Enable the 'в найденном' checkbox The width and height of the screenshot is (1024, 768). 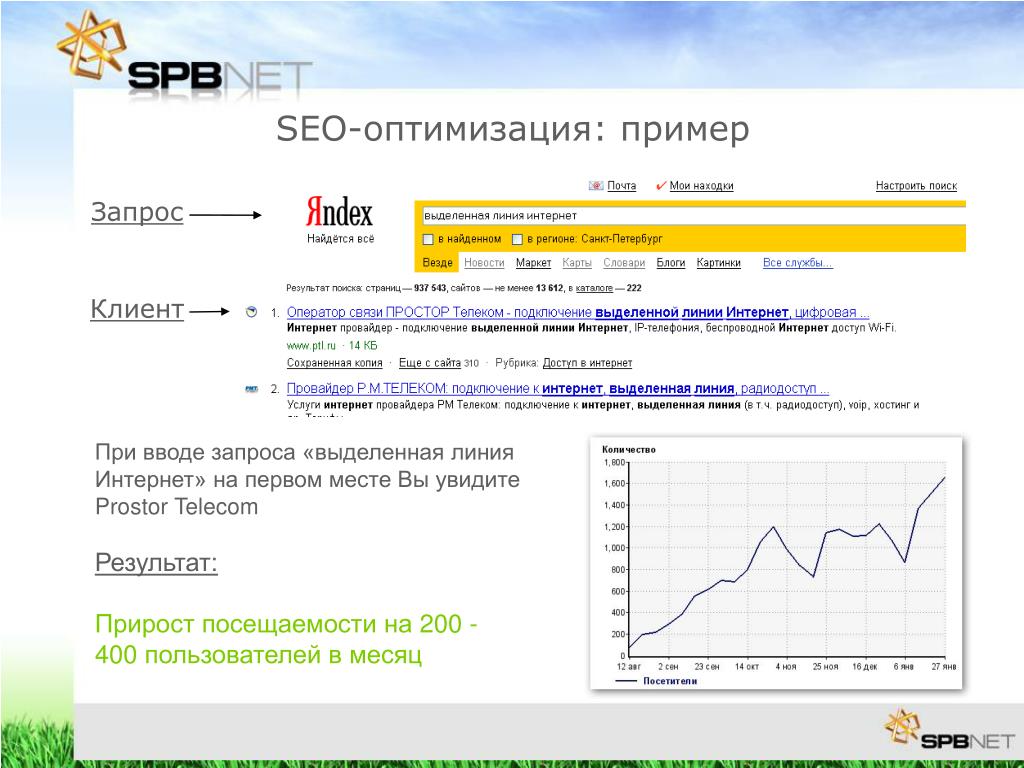(428, 240)
